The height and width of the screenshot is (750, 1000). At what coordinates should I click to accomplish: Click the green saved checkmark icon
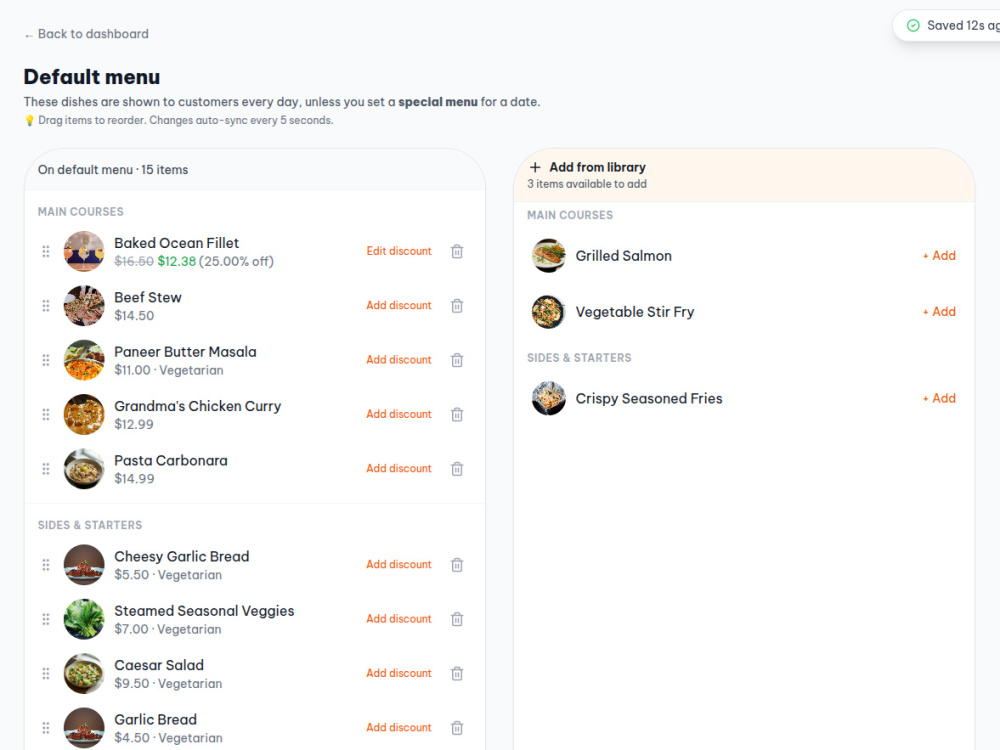click(913, 26)
